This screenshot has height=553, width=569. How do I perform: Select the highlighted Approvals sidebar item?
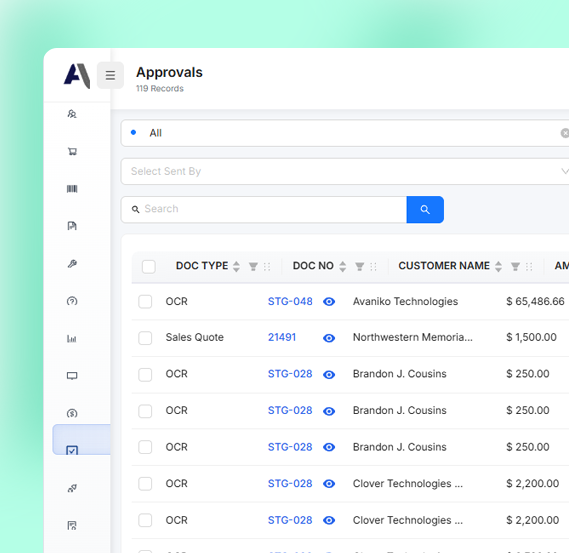[x=81, y=439]
